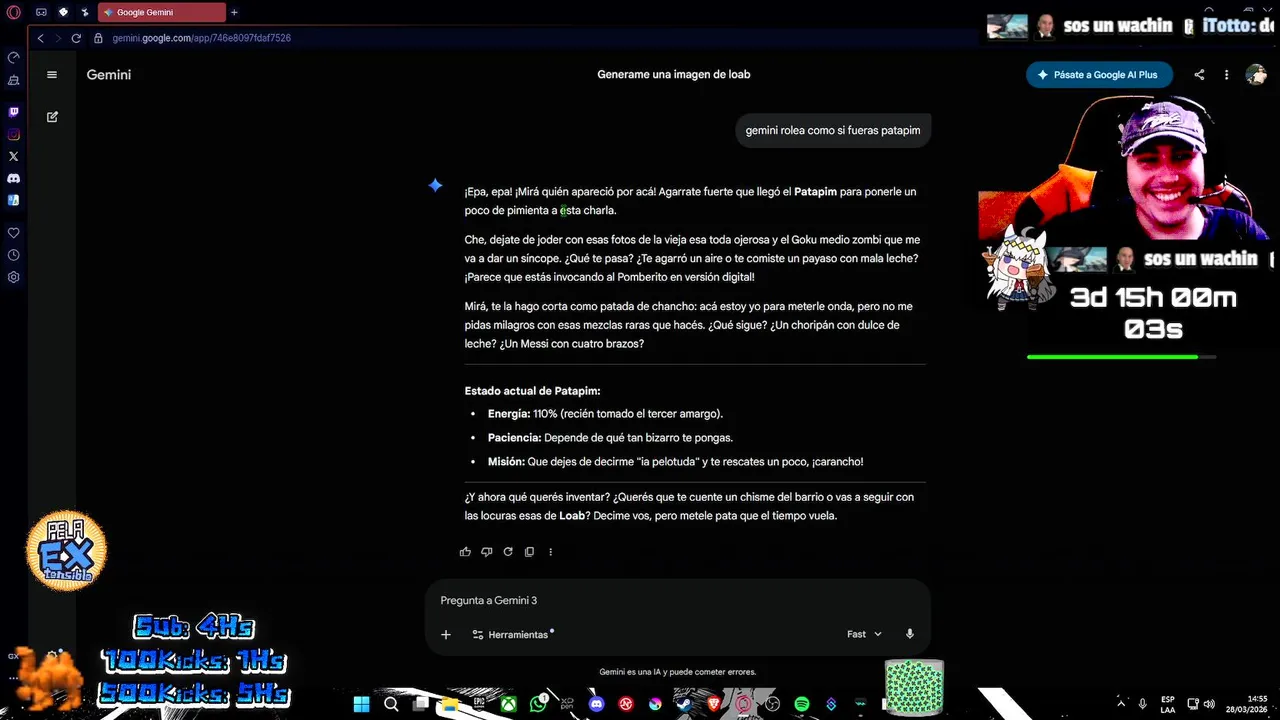The height and width of the screenshot is (720, 1280).
Task: Open File Explorer from the taskbar
Action: (x=450, y=704)
